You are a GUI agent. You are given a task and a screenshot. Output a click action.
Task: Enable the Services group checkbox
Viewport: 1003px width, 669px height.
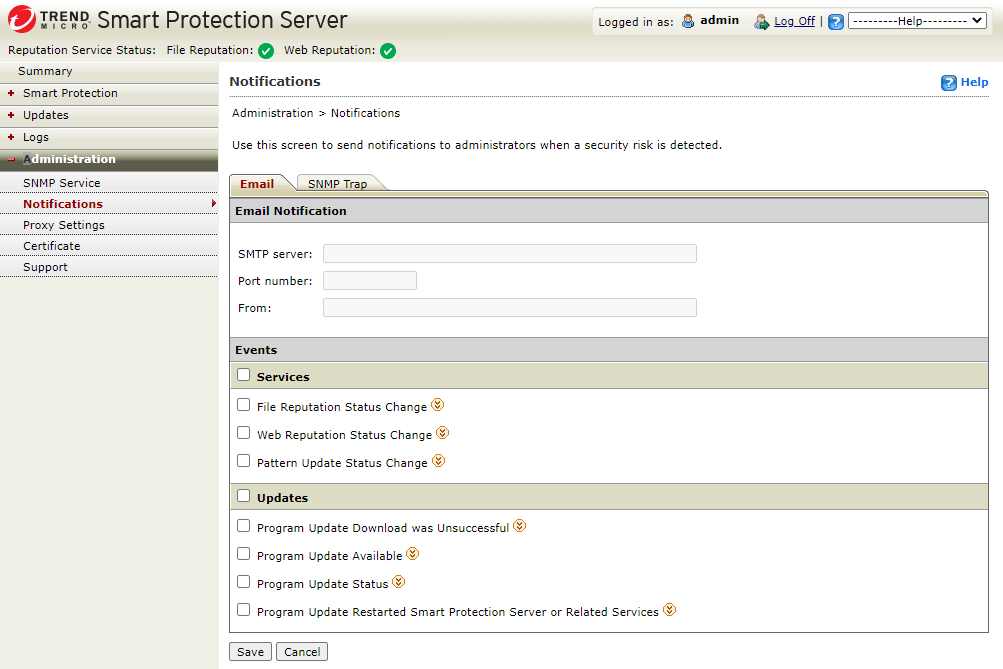coord(243,376)
